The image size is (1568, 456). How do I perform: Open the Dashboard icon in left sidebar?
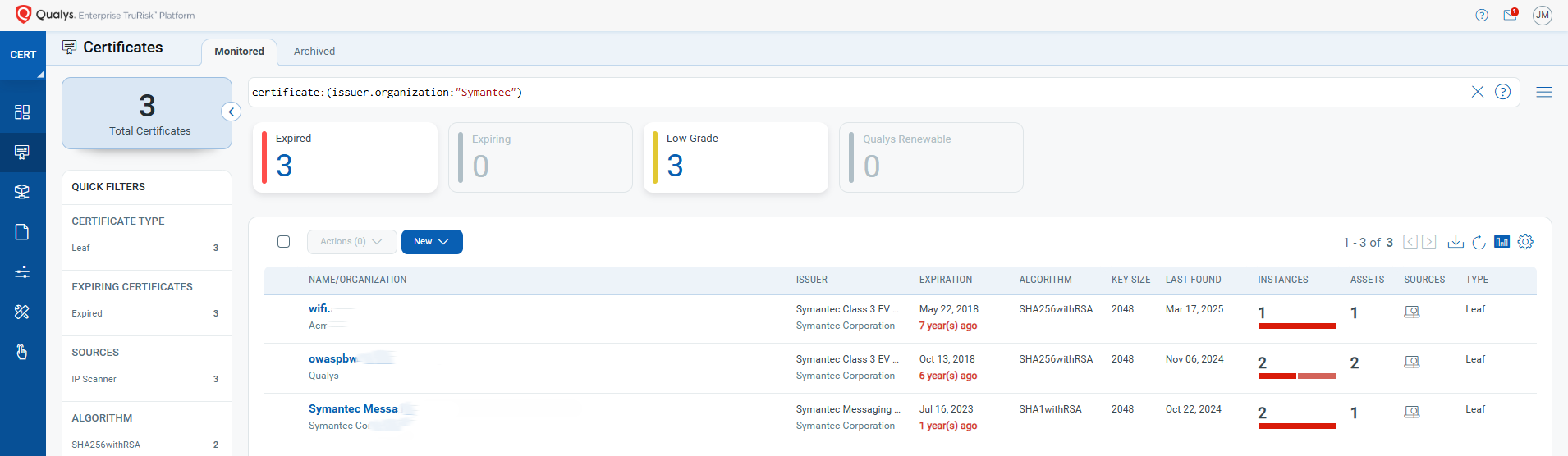[x=22, y=112]
